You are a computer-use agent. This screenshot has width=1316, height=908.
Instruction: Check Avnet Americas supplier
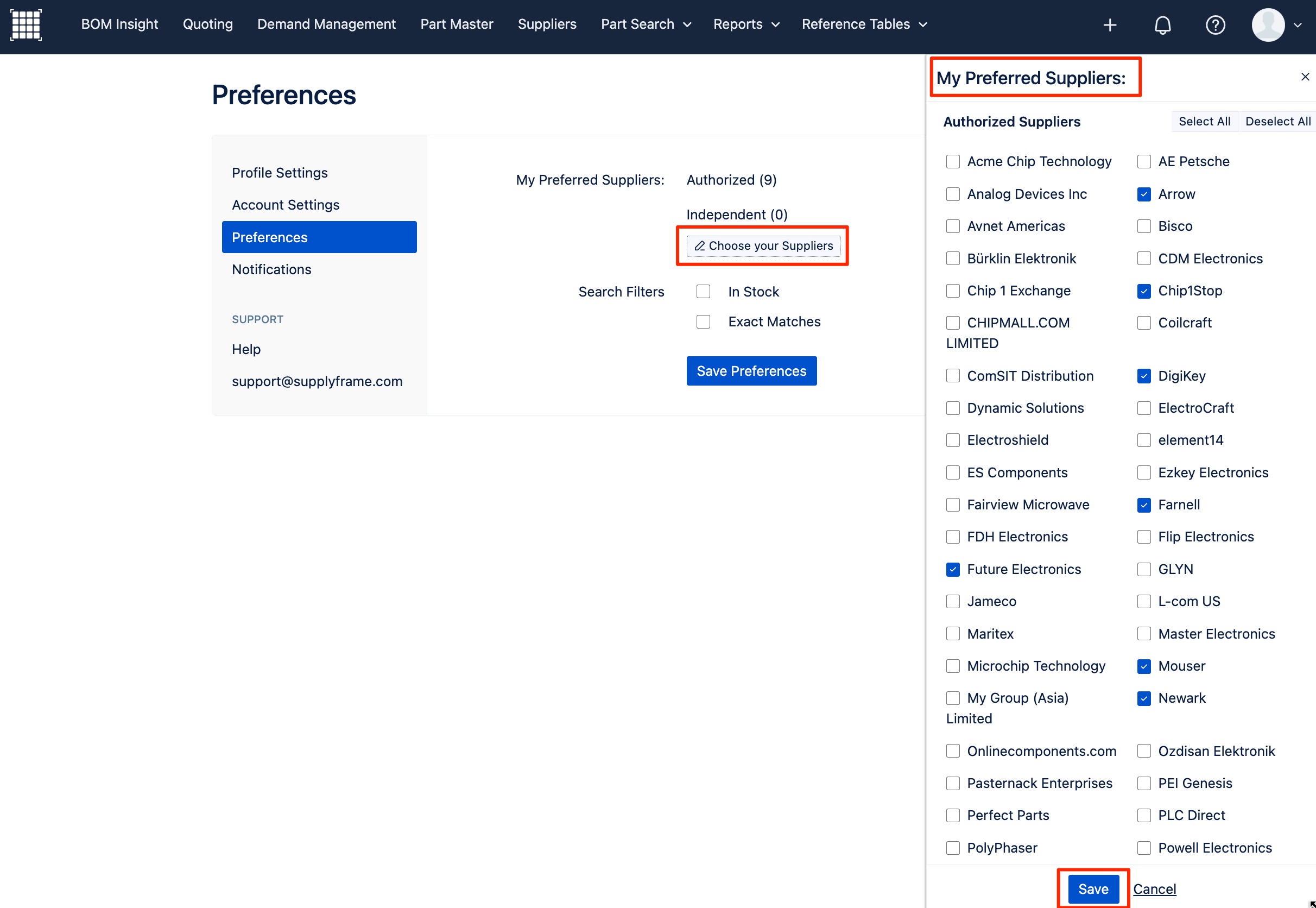[x=953, y=226]
